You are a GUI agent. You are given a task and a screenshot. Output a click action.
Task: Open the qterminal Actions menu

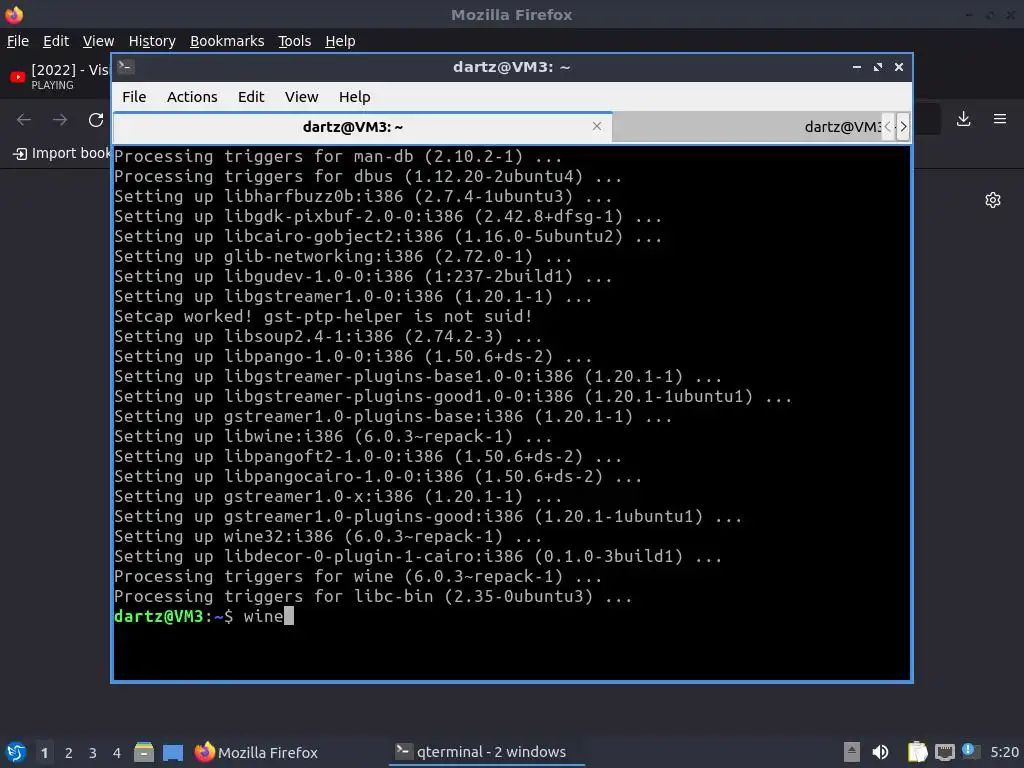pos(192,97)
